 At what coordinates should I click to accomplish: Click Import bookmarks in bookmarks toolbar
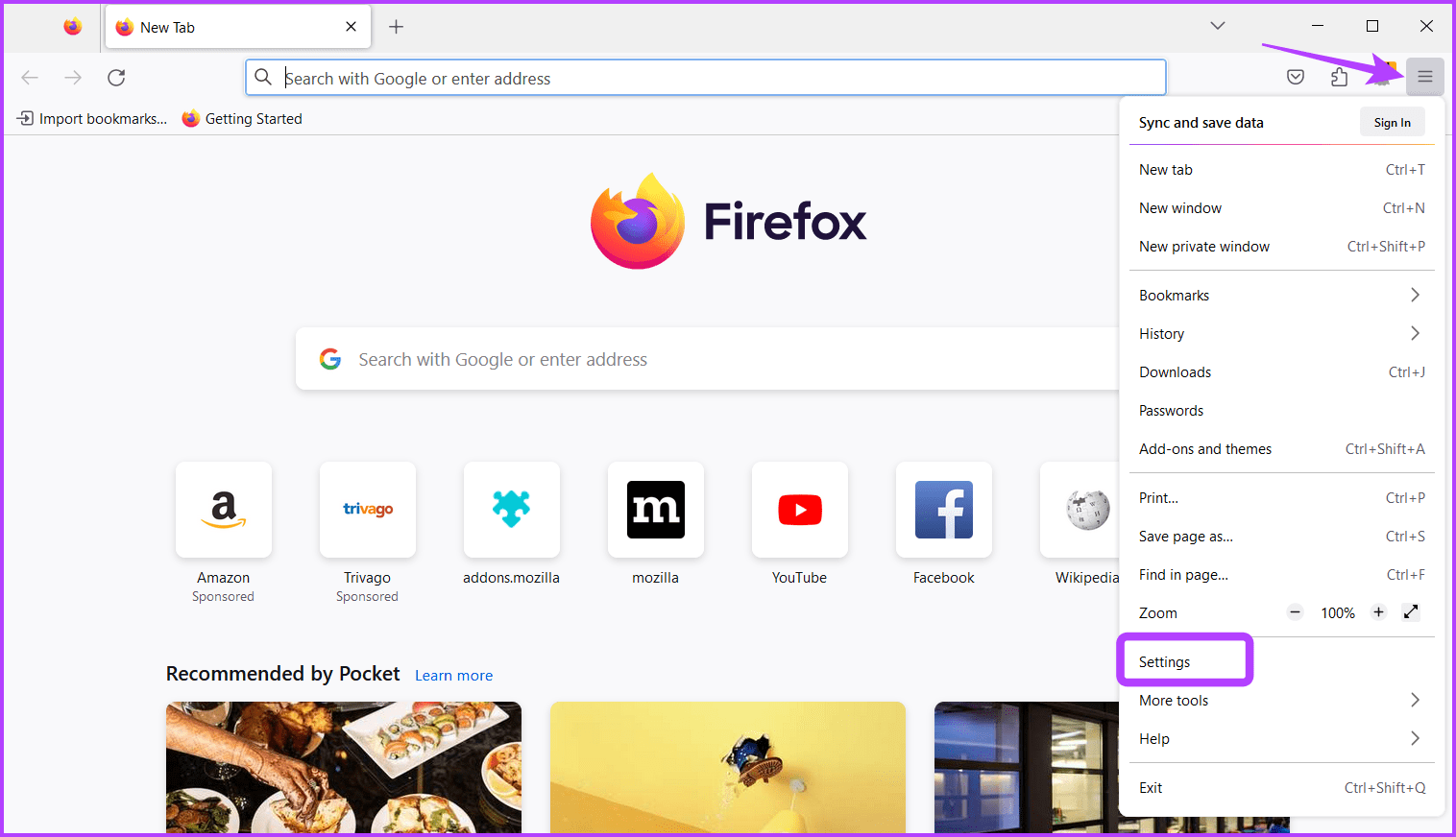(x=92, y=119)
